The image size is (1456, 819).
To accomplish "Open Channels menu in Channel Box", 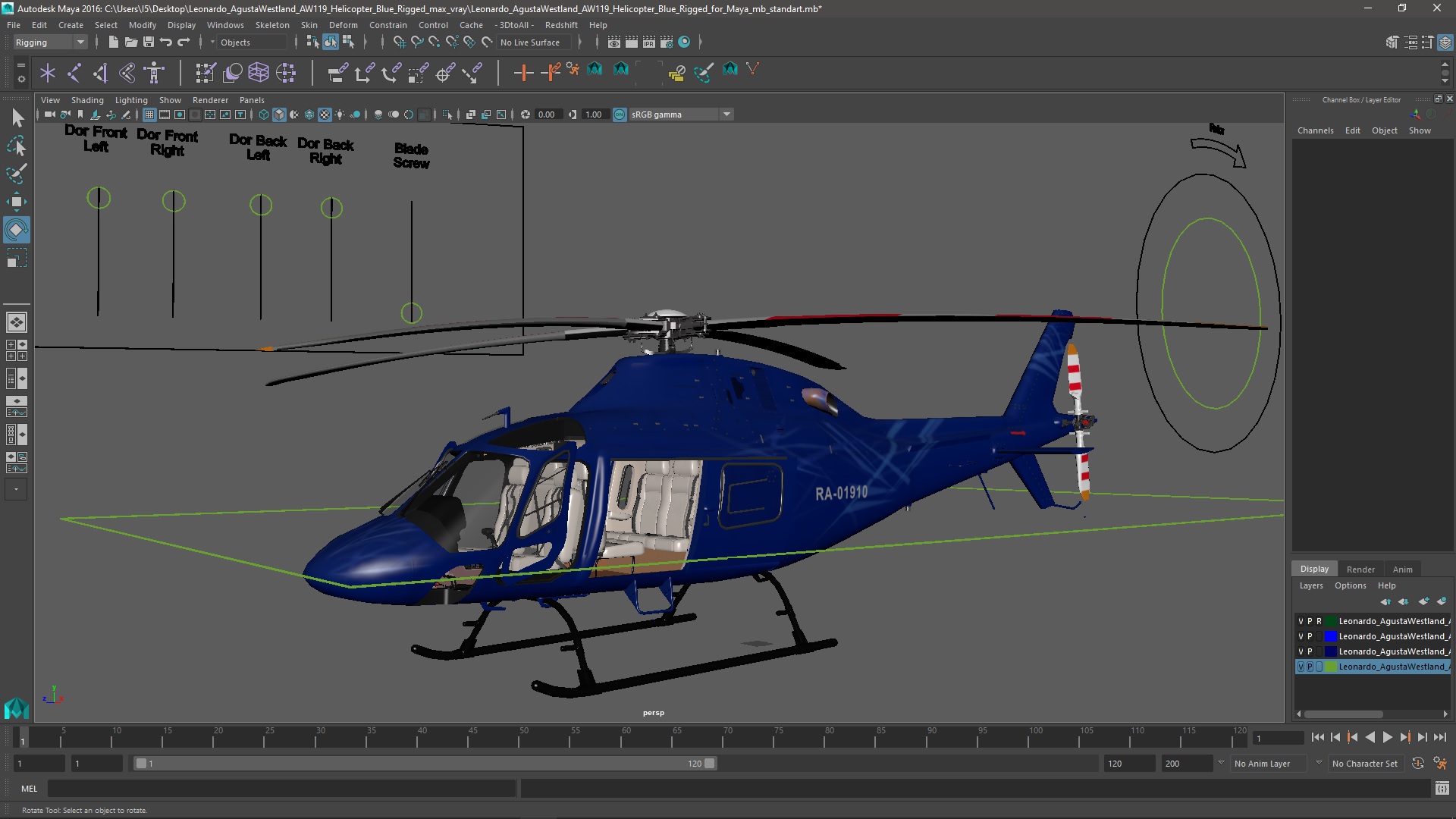I will click(1315, 130).
